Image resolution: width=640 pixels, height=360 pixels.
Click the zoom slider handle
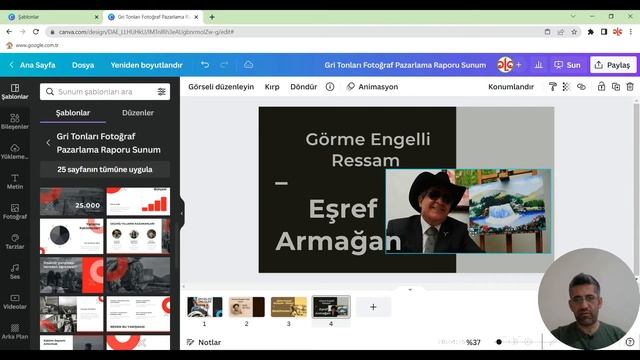[498, 342]
